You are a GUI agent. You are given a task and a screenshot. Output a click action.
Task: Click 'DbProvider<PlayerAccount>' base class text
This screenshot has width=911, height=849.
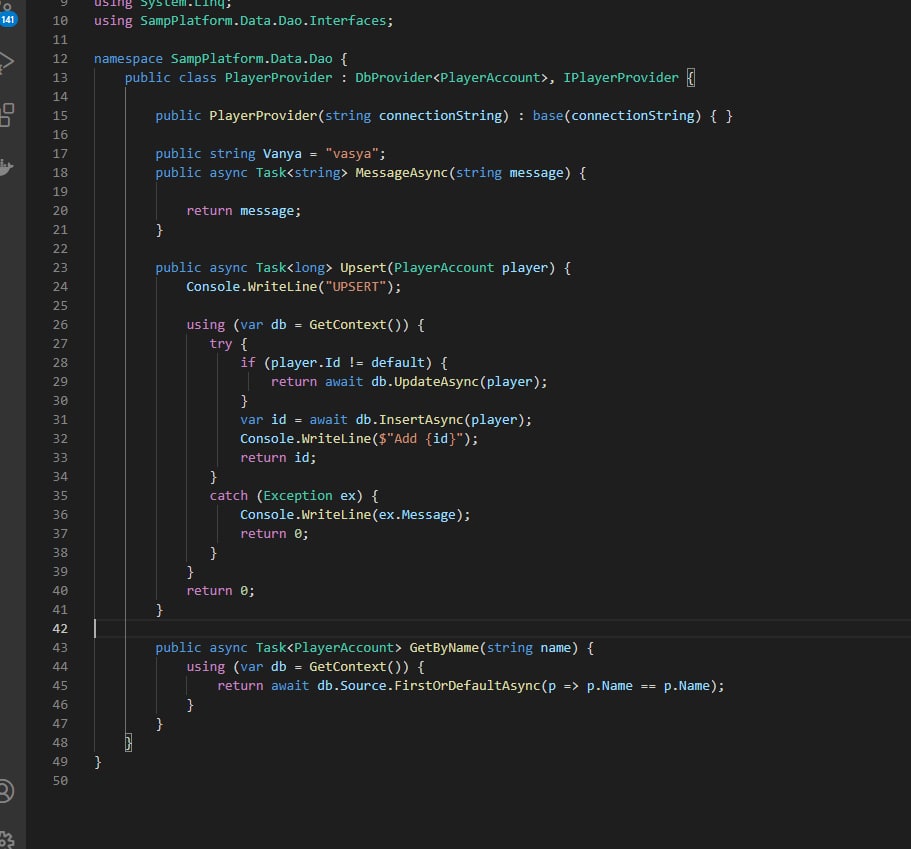click(451, 78)
